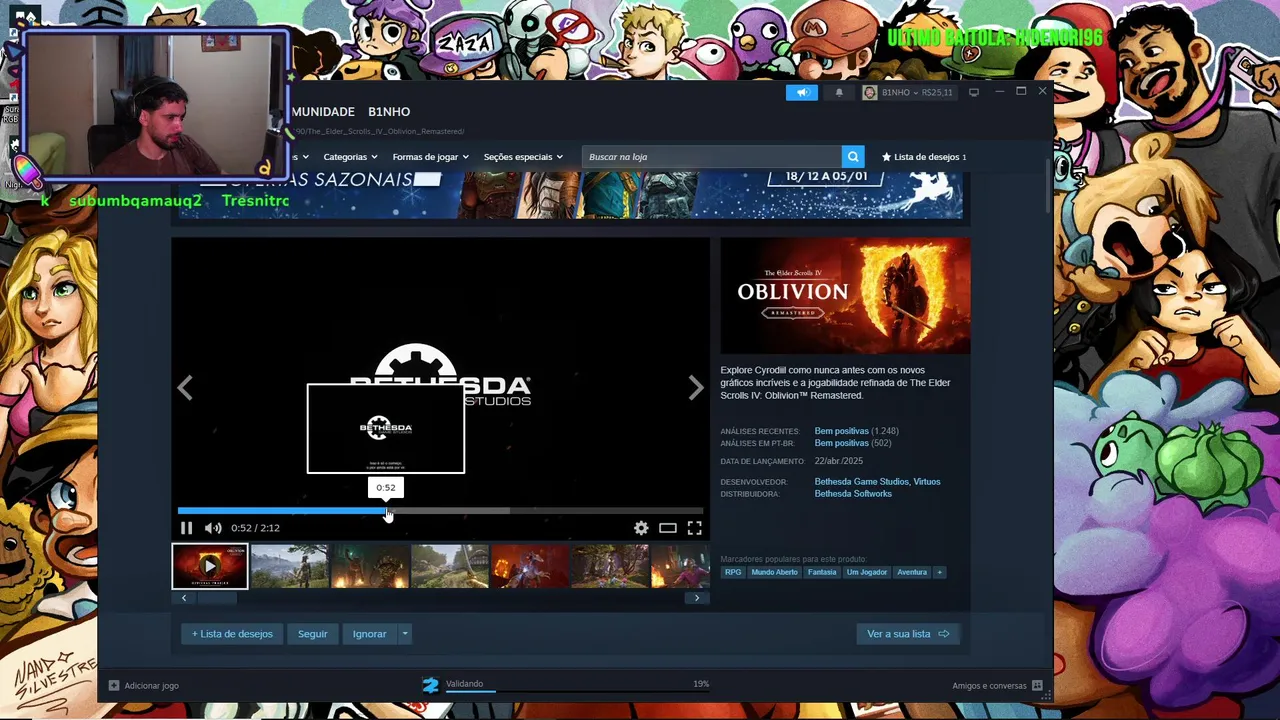Click the Seguir button
Viewport: 1280px width, 720px height.
click(x=312, y=634)
